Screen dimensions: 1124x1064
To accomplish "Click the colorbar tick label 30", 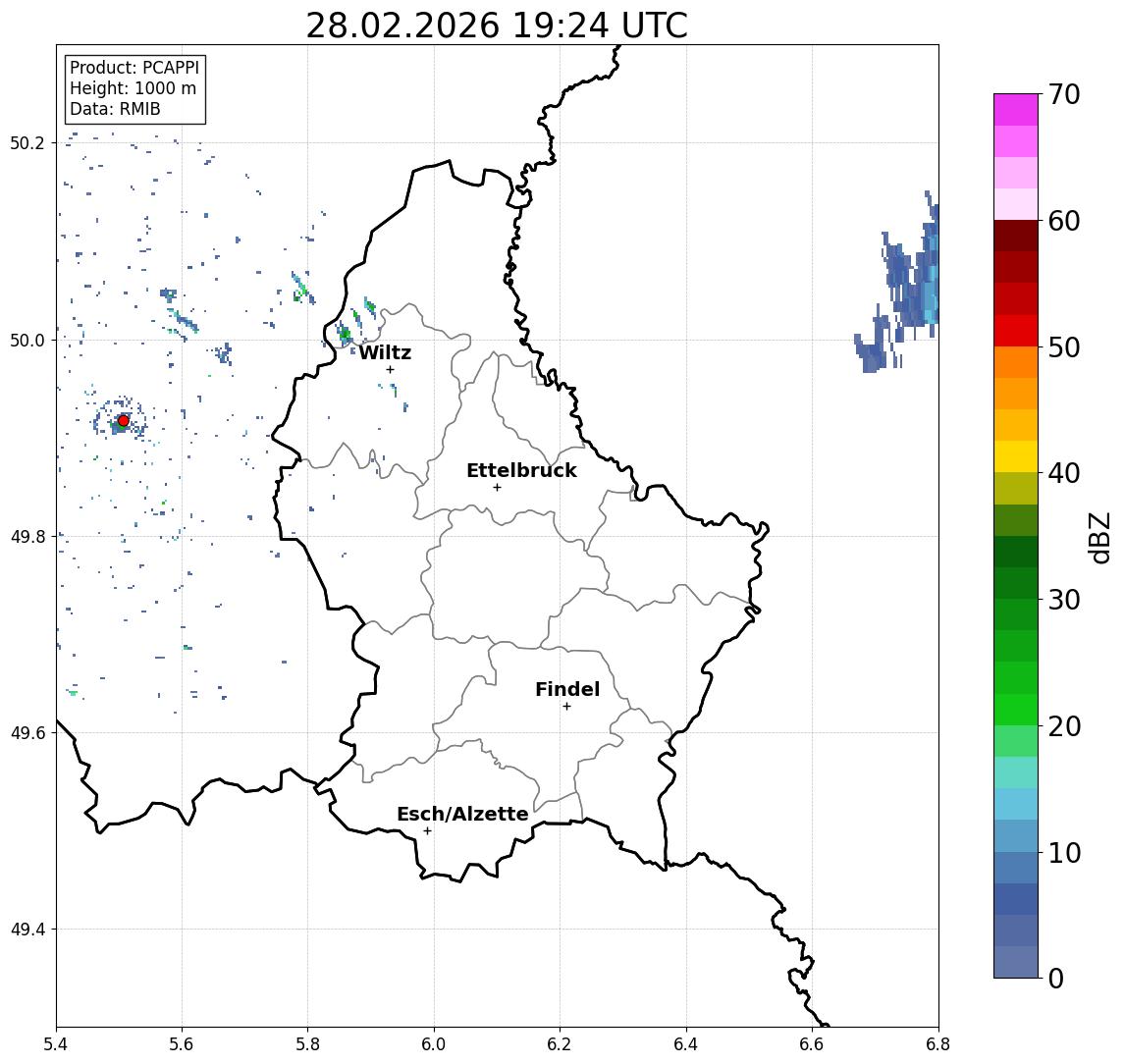I will (x=1064, y=600).
